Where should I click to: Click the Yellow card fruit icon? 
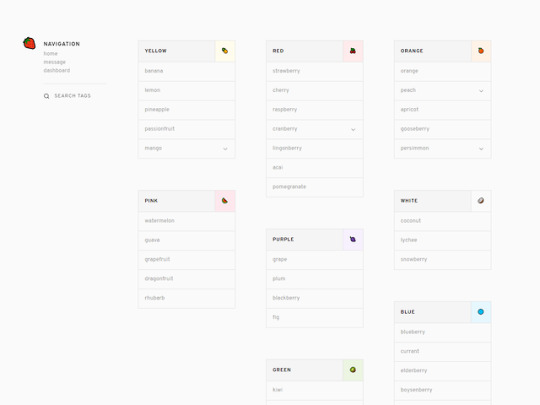225,51
